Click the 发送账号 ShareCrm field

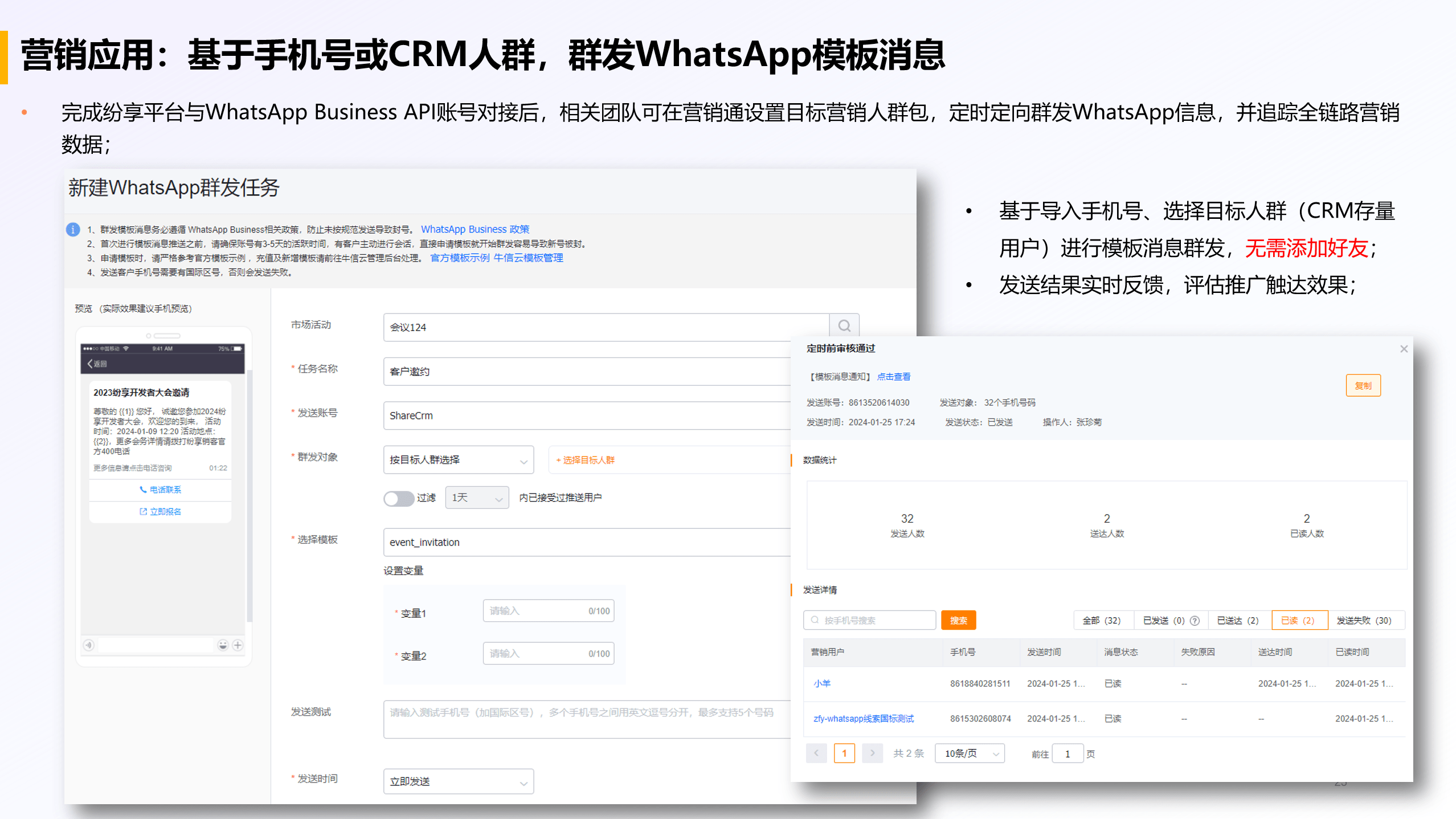click(587, 415)
